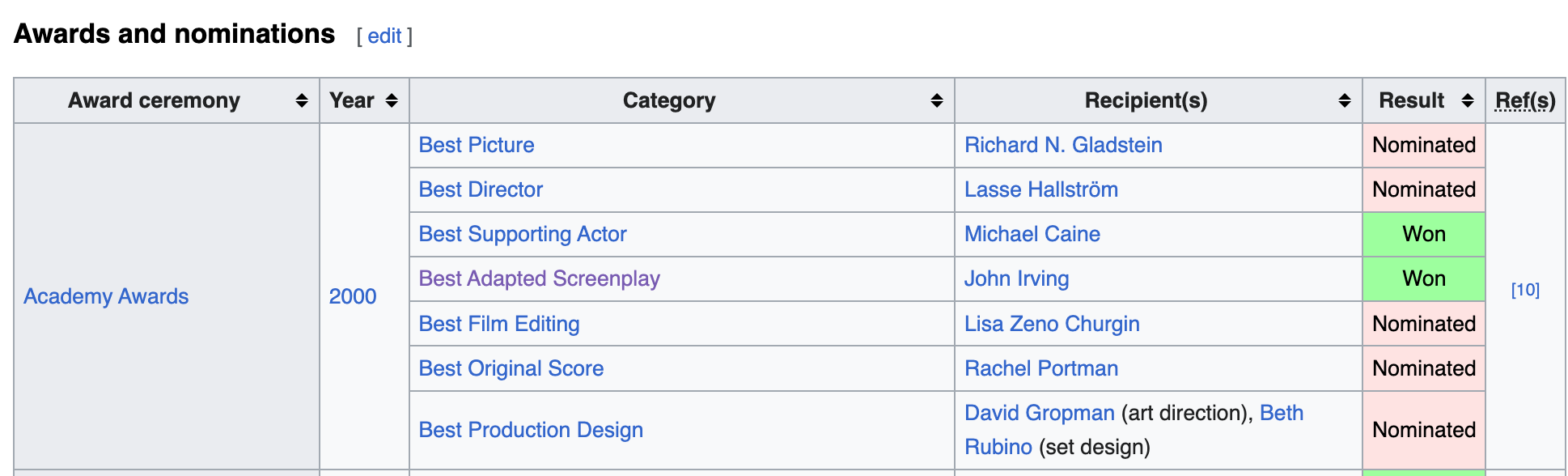This screenshot has height=476, width=1568.
Task: Edit the Awards and nominations section
Action: tap(384, 36)
